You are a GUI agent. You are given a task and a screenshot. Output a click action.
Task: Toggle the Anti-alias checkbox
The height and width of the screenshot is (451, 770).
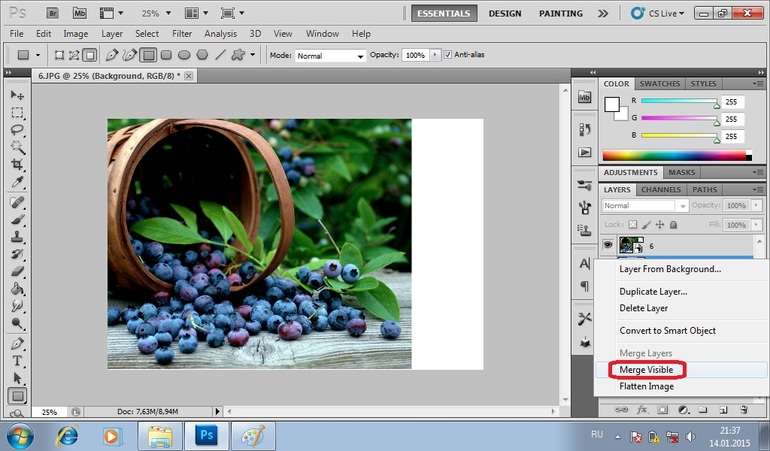(448, 55)
